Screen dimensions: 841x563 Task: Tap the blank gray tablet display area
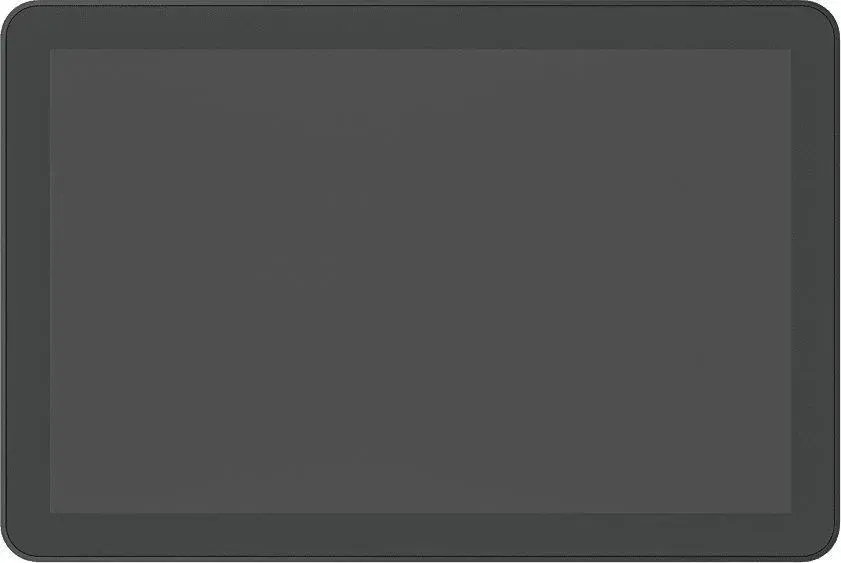pos(420,281)
